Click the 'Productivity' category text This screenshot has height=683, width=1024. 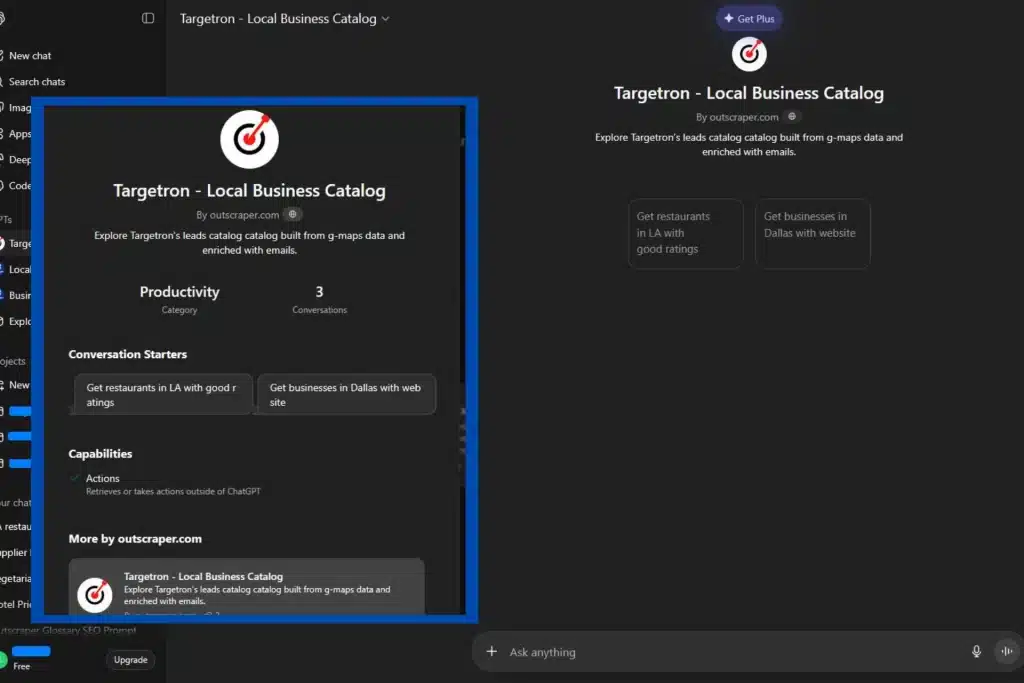(180, 292)
